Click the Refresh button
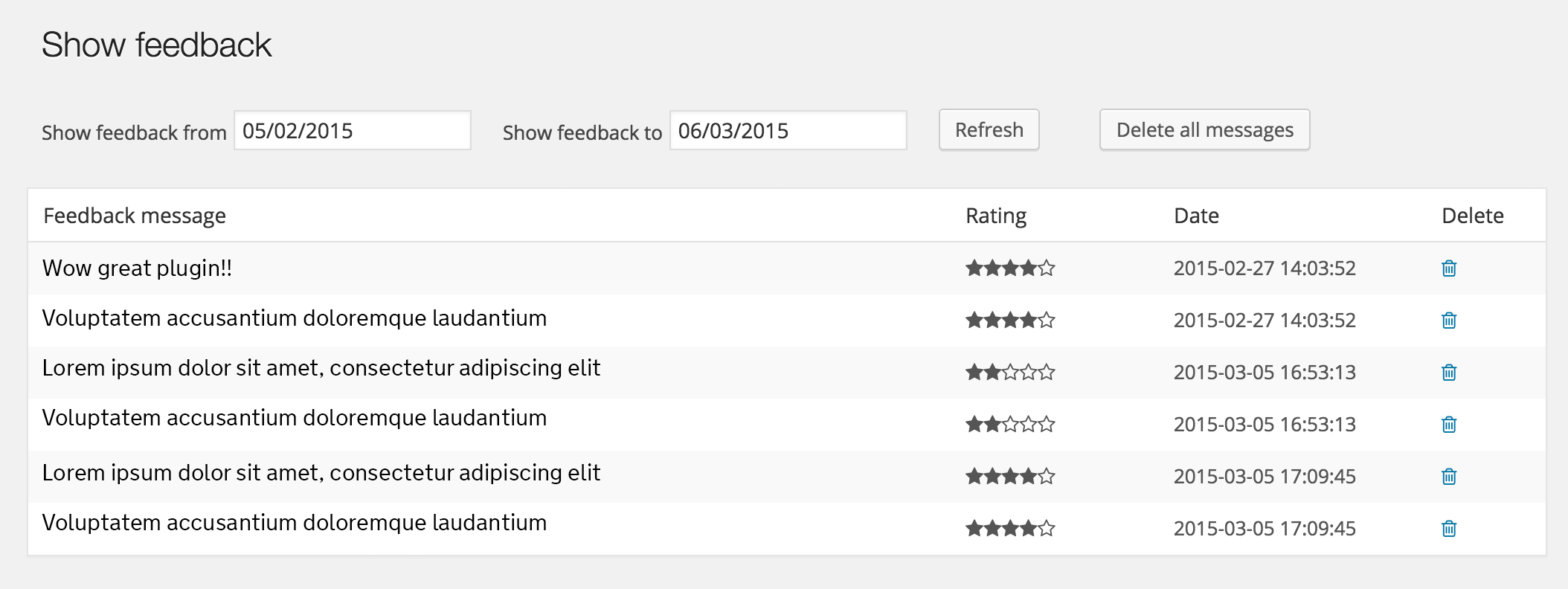This screenshot has height=589, width=1568. pyautogui.click(x=989, y=130)
